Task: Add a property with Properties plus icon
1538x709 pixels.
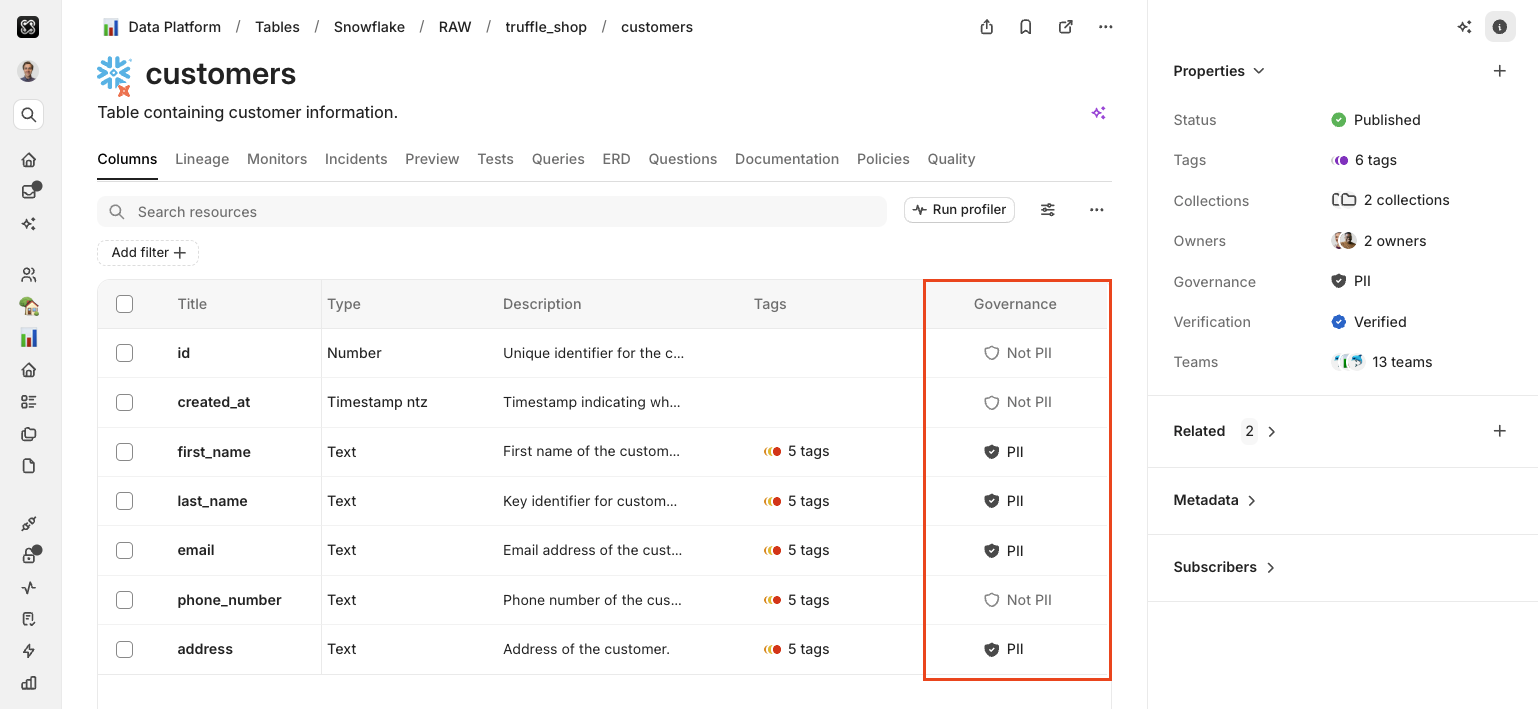Action: [1499, 71]
